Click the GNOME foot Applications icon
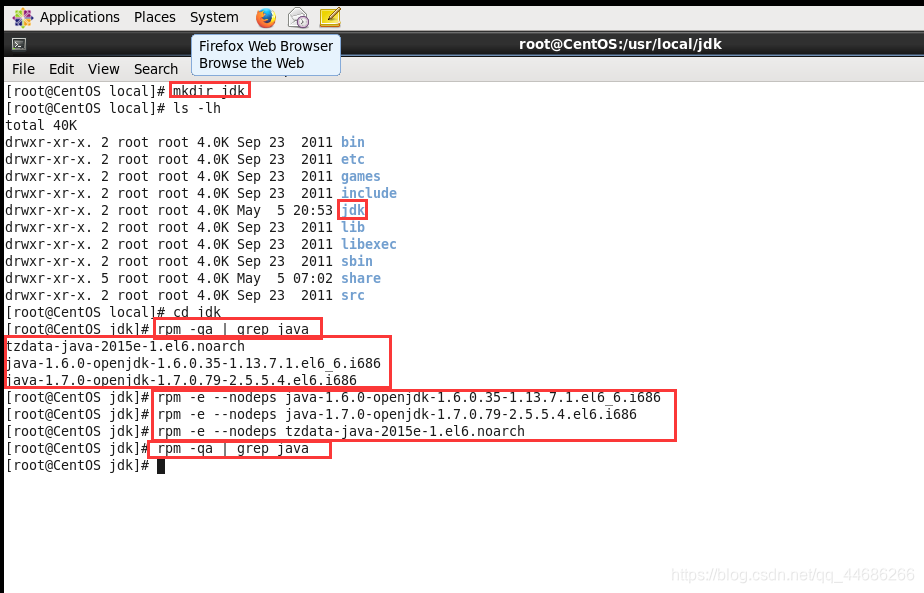This screenshot has height=593, width=924. pyautogui.click(x=23, y=18)
